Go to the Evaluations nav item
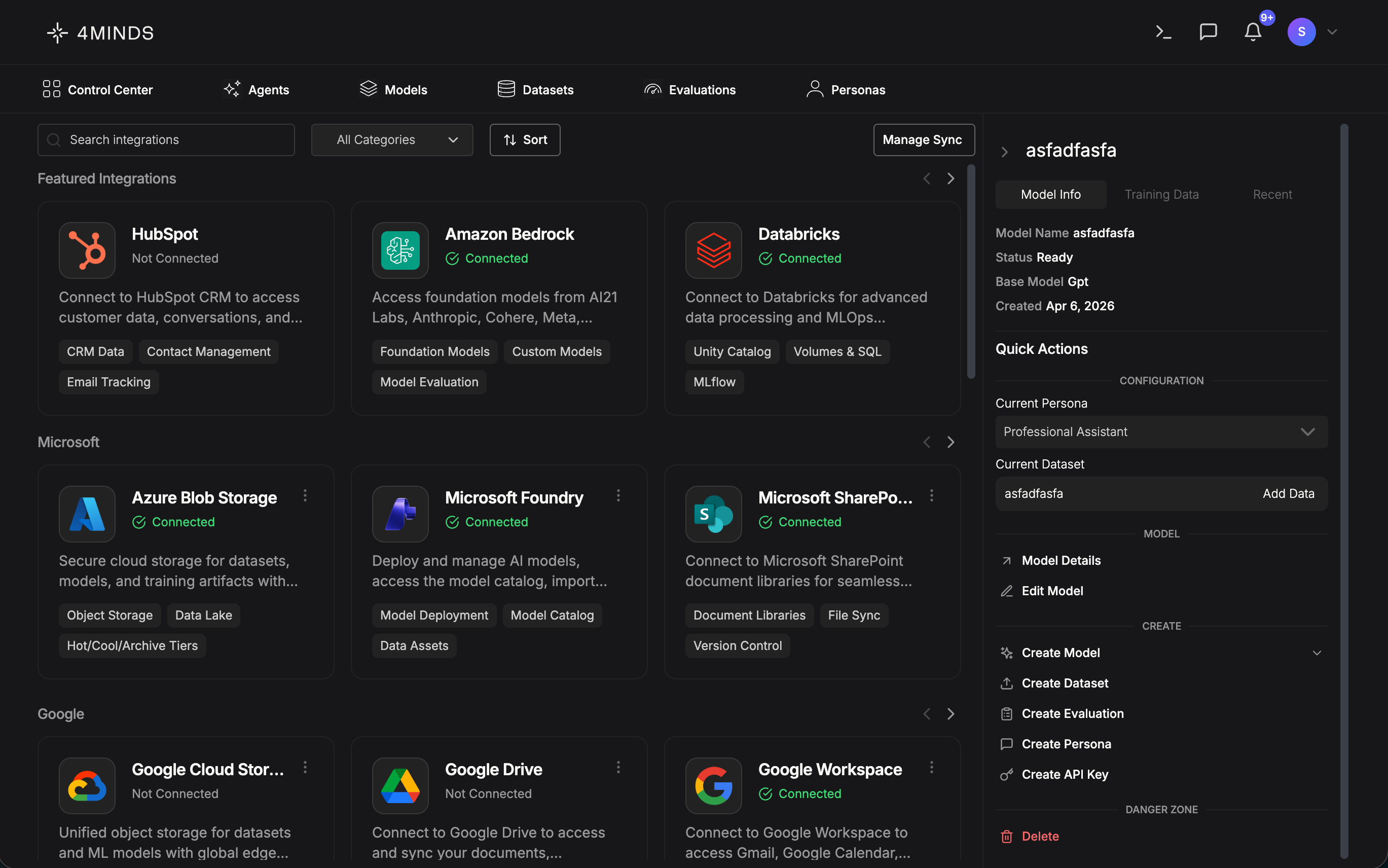Screen dimensions: 1388x868 (x=689, y=90)
